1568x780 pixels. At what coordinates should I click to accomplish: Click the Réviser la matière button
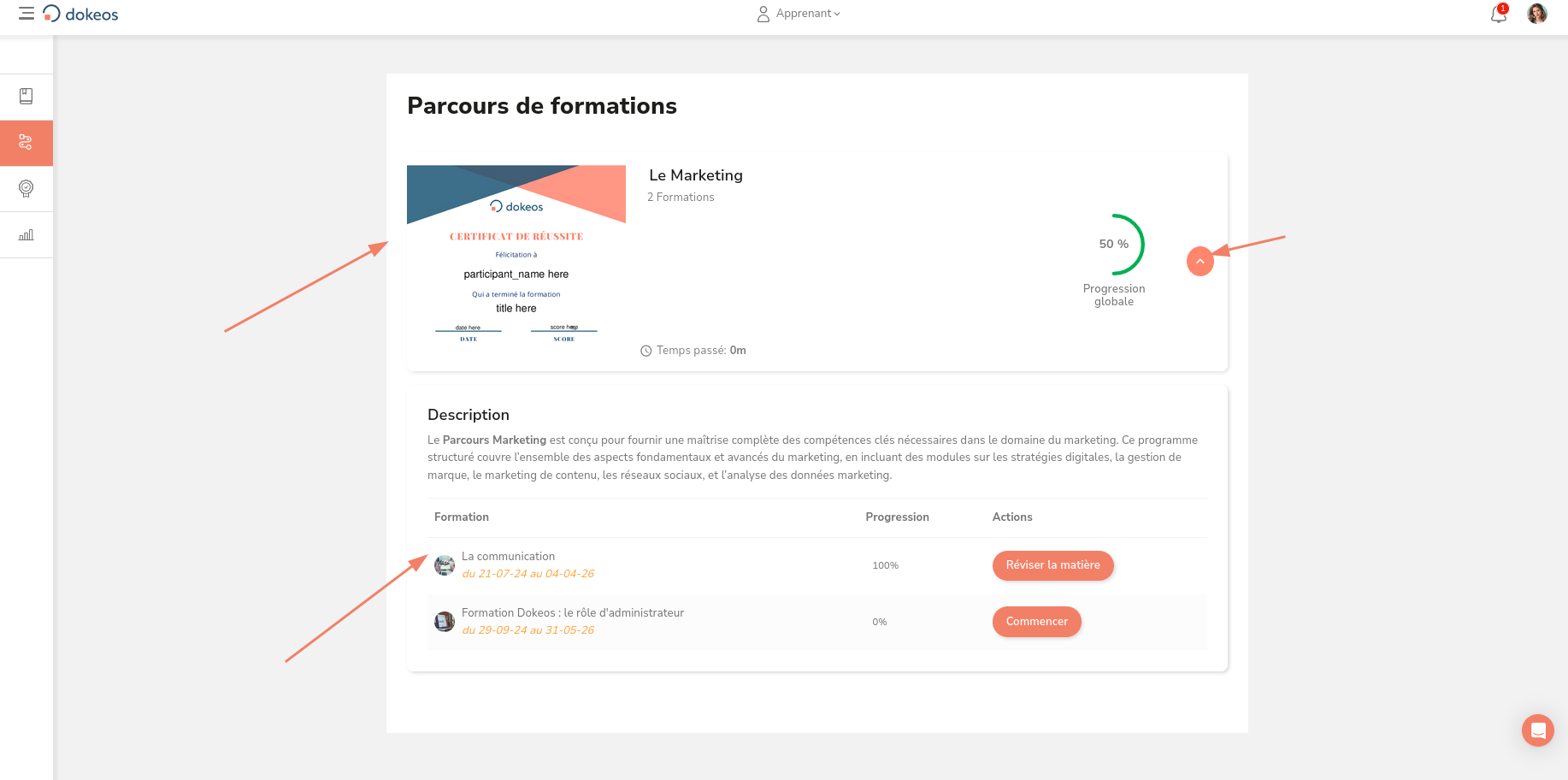coord(1052,565)
